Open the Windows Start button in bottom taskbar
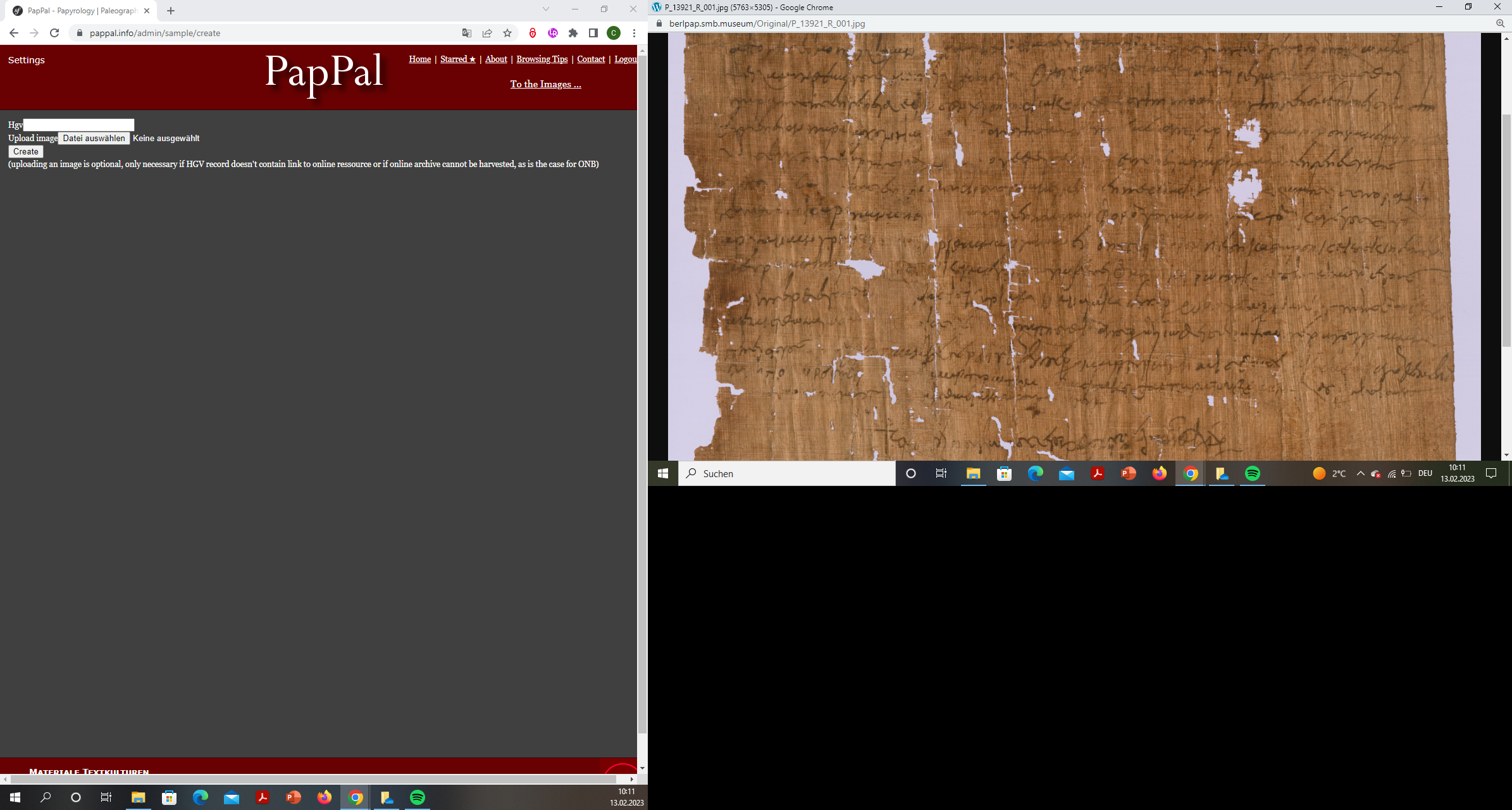Screen dimensions: 1512x810 [x=15, y=797]
